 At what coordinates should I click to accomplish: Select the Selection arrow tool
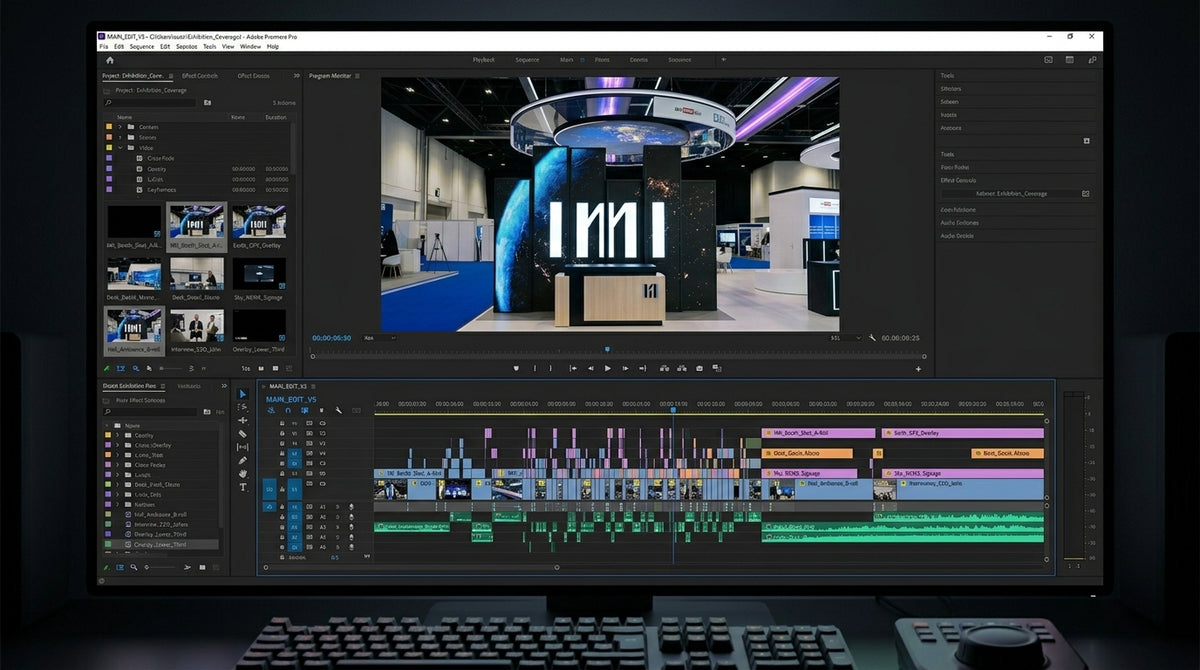pyautogui.click(x=243, y=394)
